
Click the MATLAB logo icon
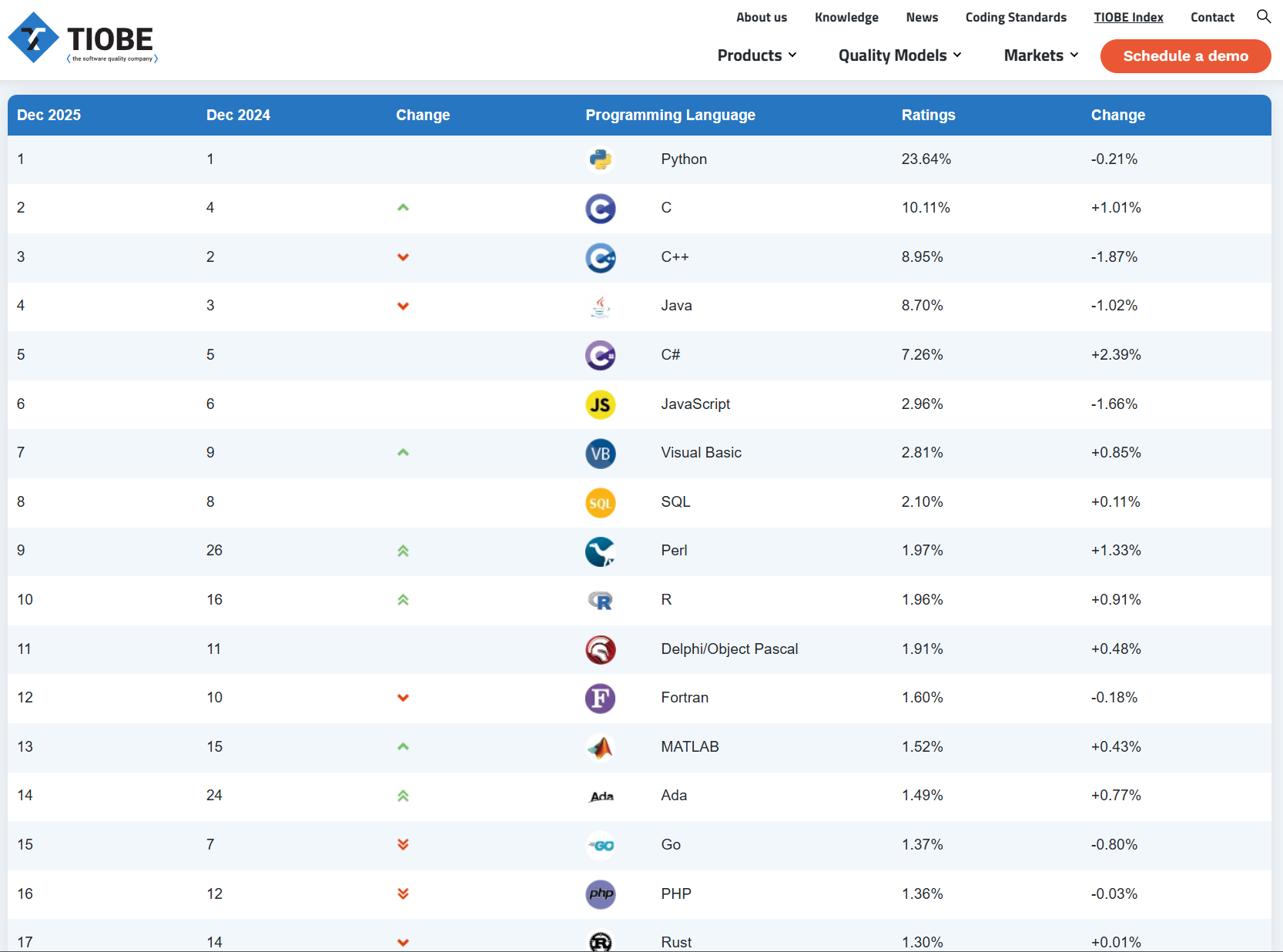click(x=600, y=747)
